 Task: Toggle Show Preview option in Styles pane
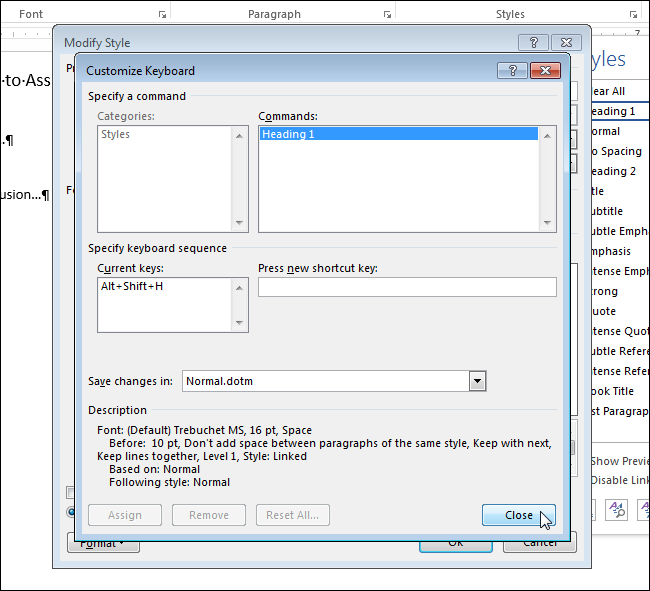pyautogui.click(x=620, y=461)
